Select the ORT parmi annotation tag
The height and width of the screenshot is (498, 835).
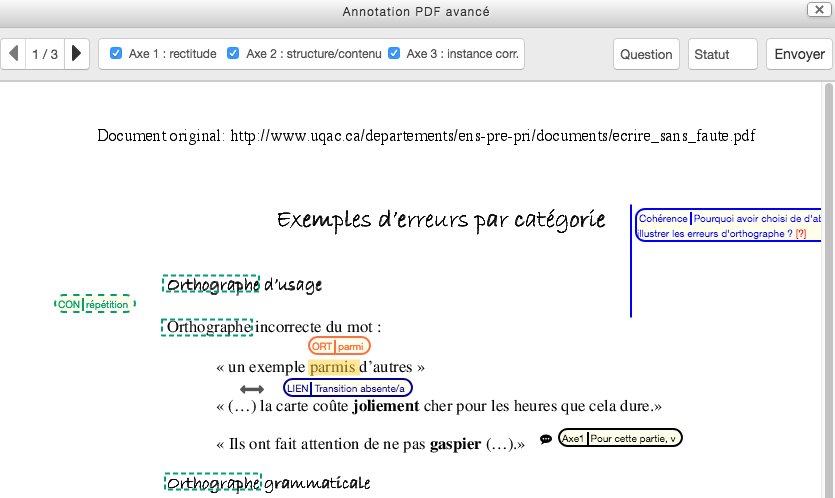(x=339, y=346)
